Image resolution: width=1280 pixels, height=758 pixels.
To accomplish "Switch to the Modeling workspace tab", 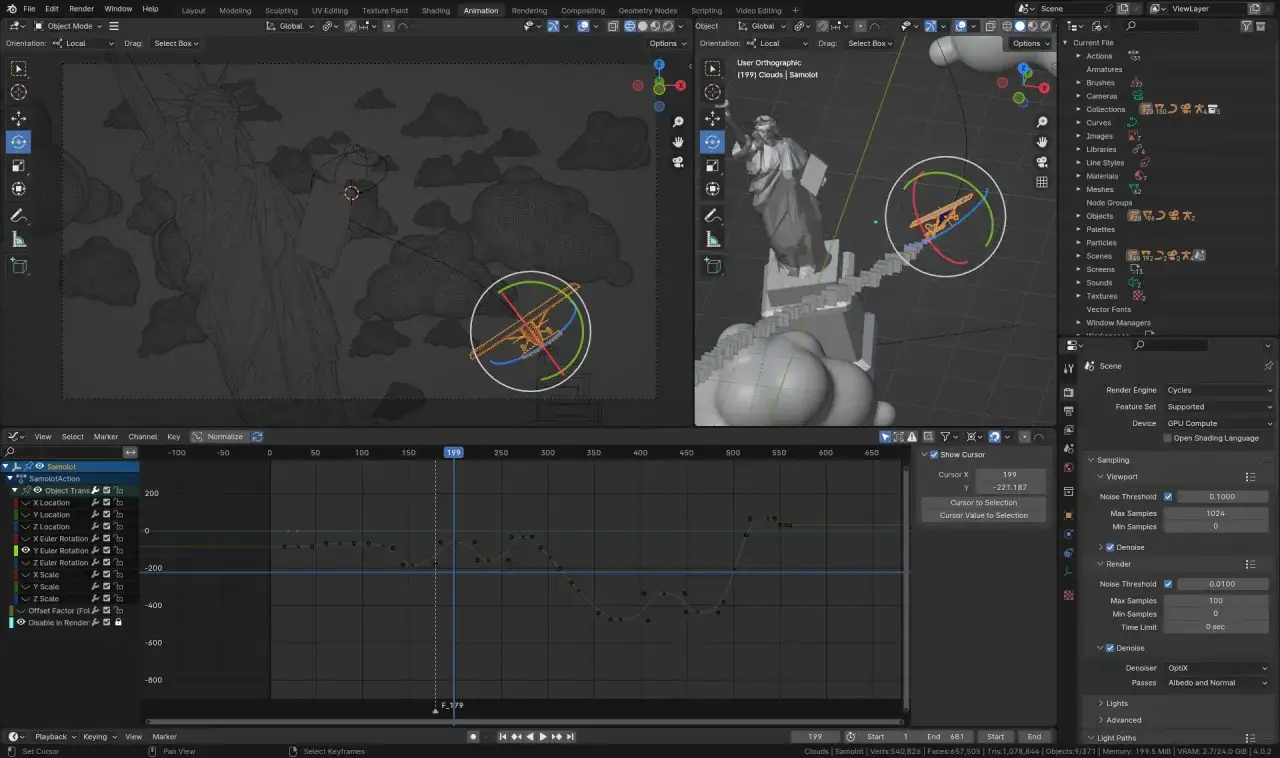I will point(235,10).
